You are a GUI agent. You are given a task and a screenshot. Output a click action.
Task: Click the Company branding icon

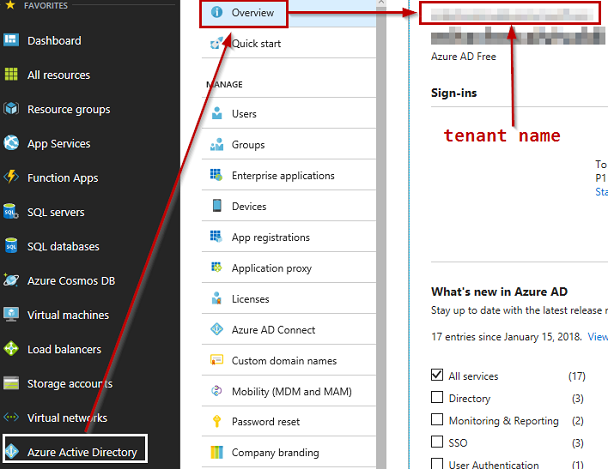(x=217, y=452)
